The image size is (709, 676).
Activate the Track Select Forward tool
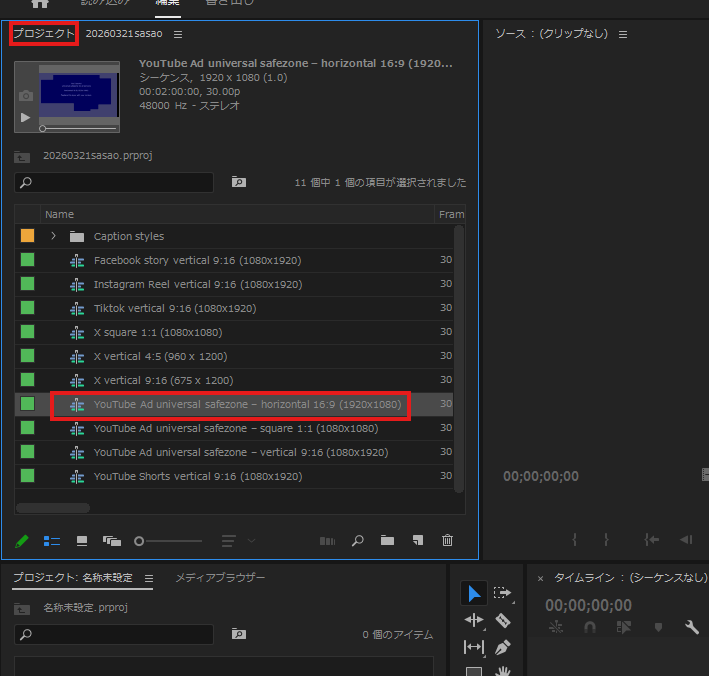click(x=503, y=594)
